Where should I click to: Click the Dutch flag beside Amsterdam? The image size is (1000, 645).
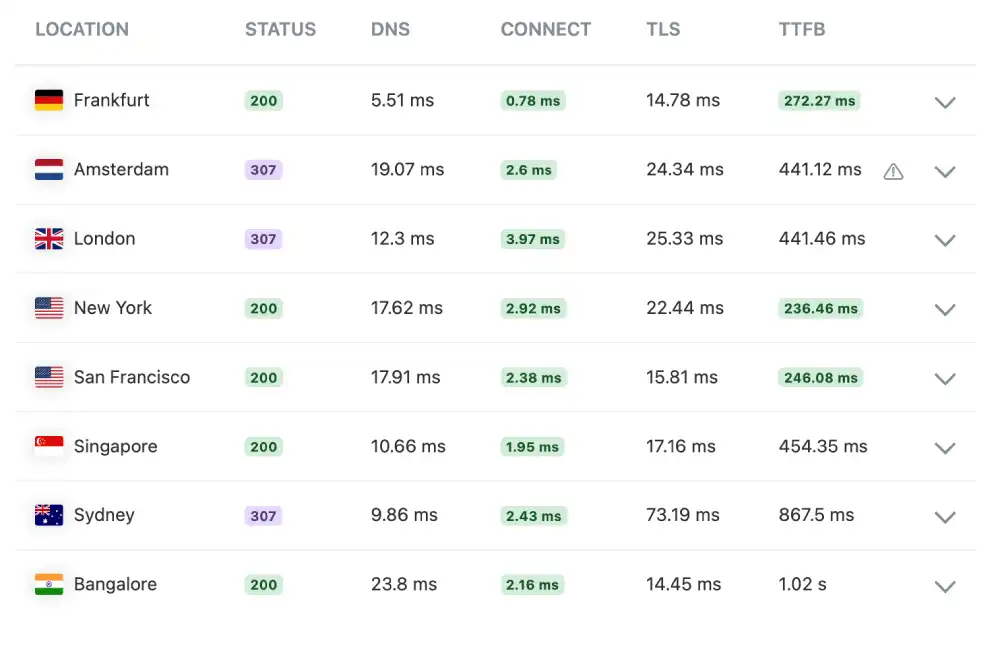click(48, 169)
